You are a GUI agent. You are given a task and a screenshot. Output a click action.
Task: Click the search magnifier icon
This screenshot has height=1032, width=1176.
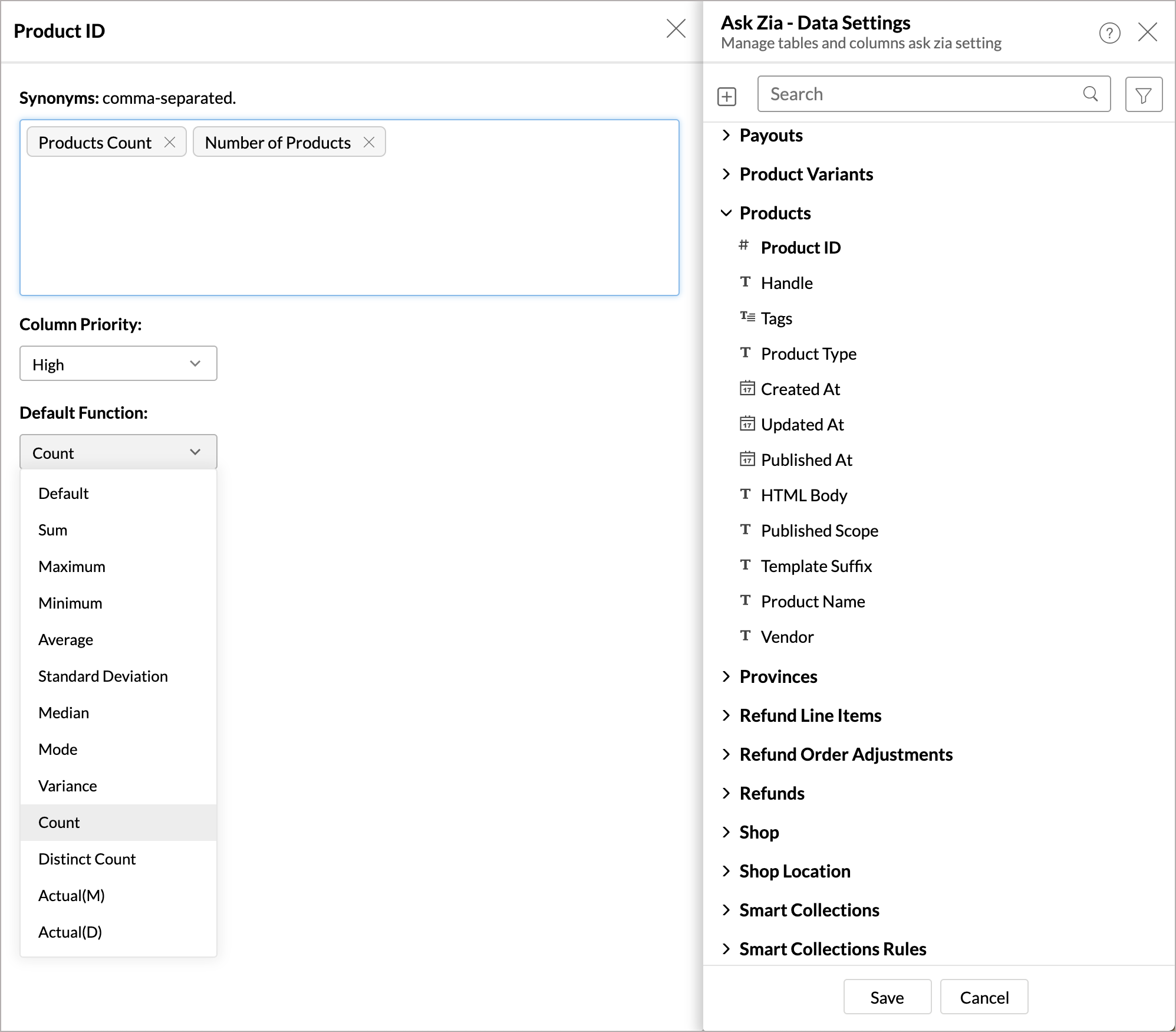1090,94
